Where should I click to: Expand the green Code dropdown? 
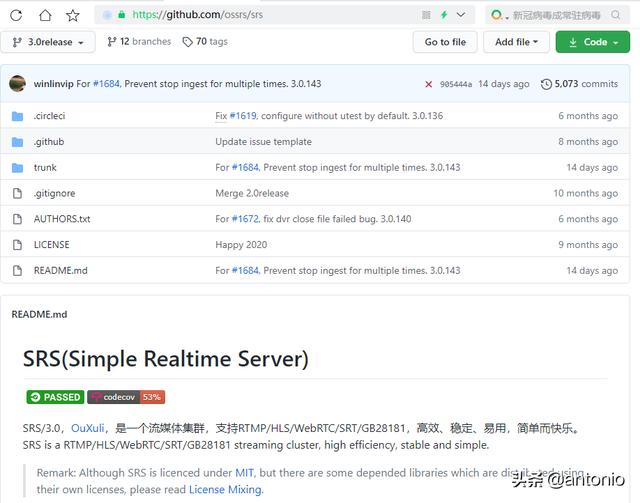tap(593, 42)
